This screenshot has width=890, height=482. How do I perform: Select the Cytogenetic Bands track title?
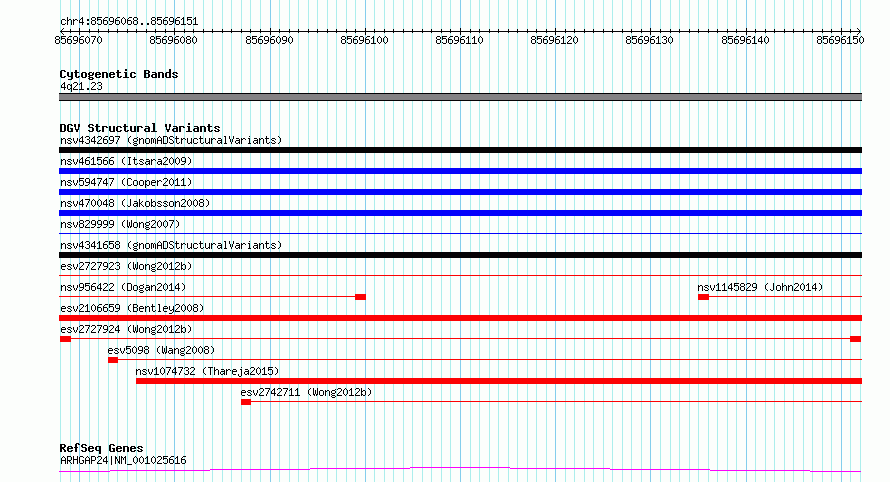click(119, 74)
